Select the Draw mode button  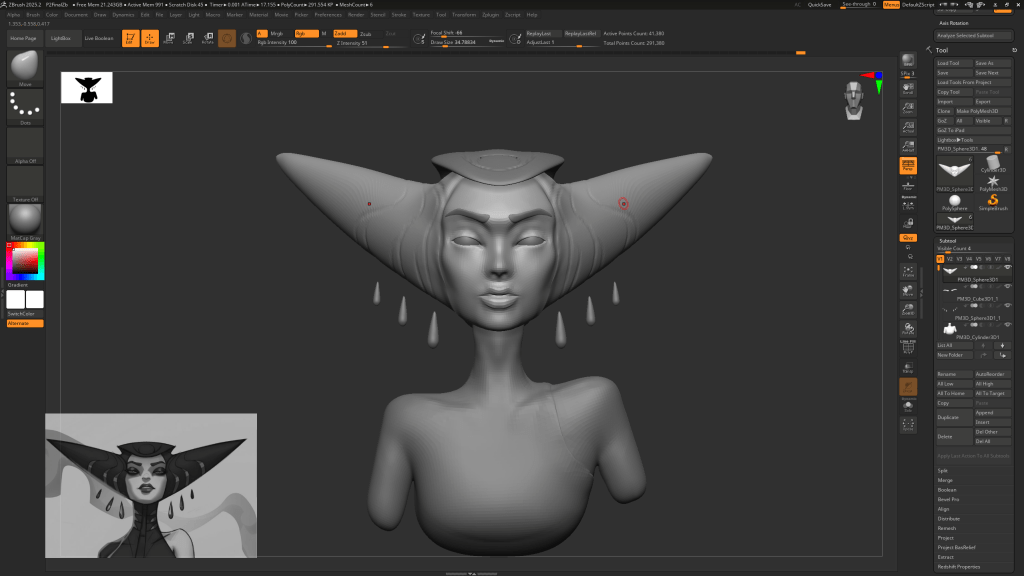point(149,39)
